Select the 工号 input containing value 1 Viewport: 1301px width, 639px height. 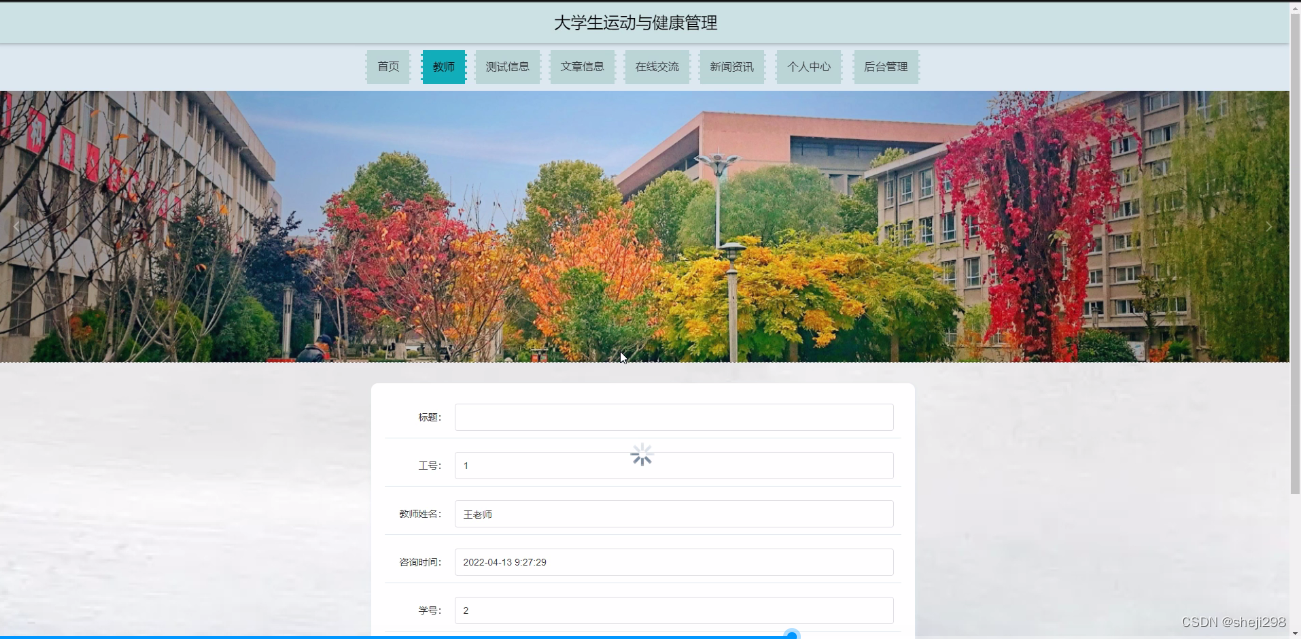point(673,465)
